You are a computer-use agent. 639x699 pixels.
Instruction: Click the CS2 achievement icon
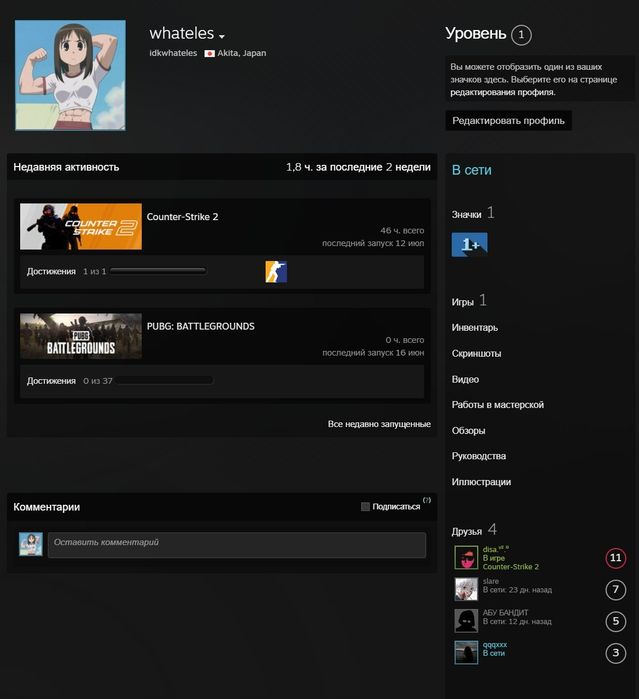coord(276,271)
